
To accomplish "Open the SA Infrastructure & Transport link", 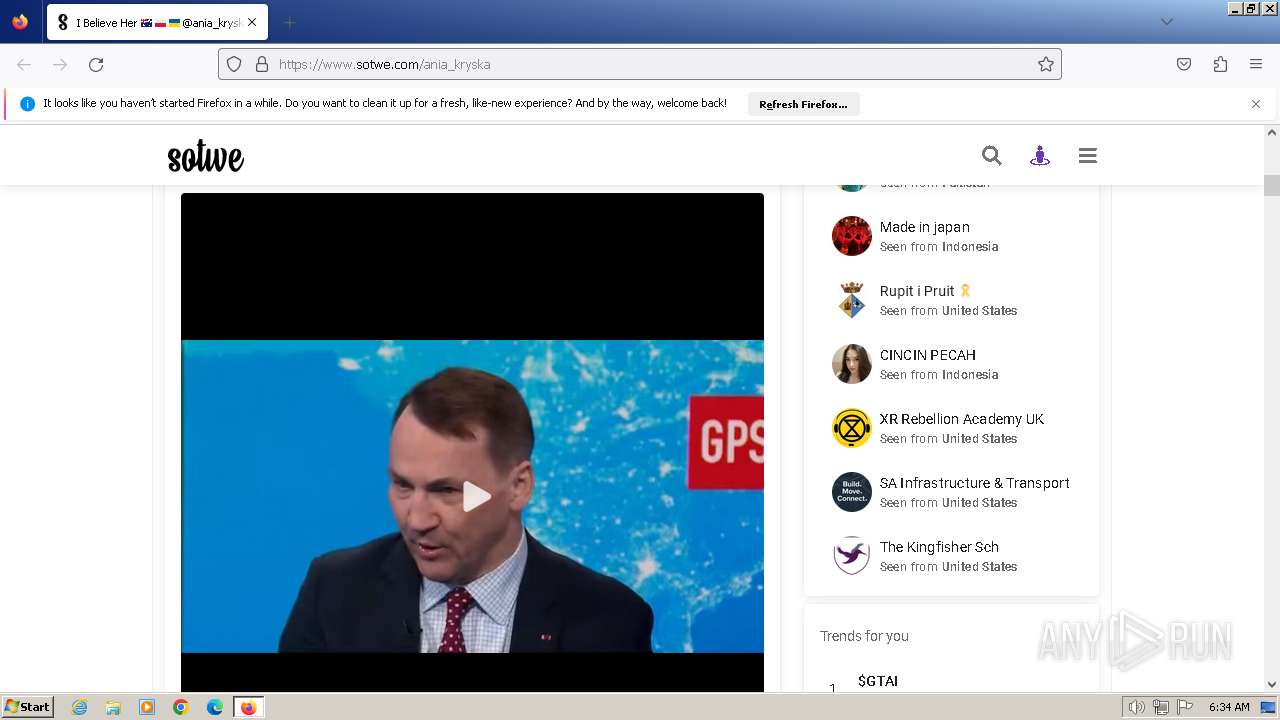I will (975, 483).
